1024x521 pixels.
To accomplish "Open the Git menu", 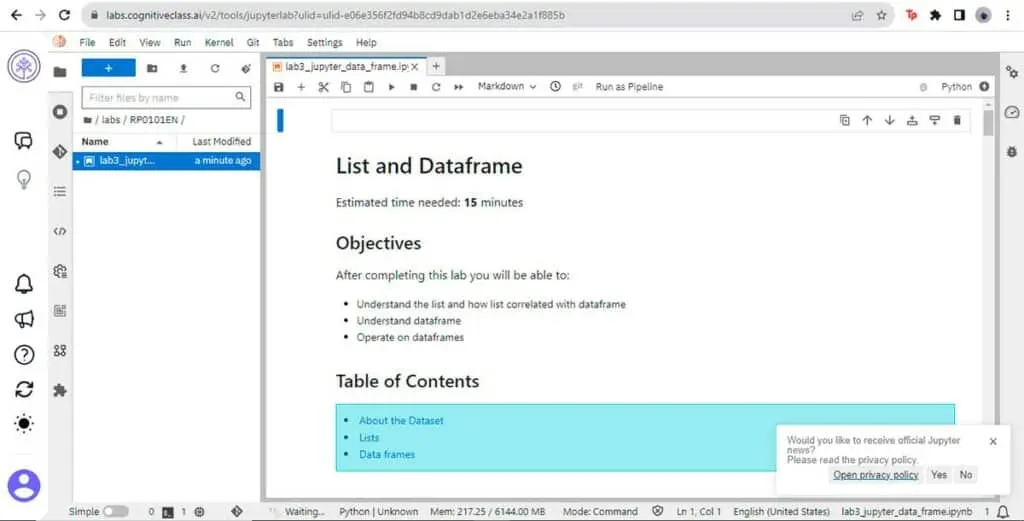I will pos(253,42).
